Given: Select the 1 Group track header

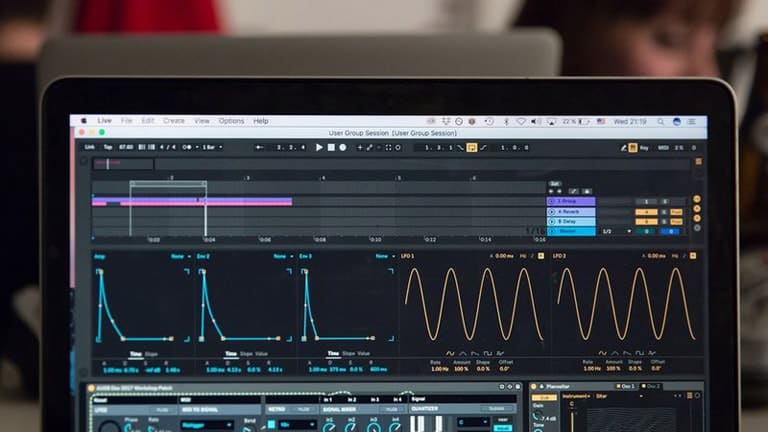Looking at the screenshot, I should pyautogui.click(x=571, y=201).
